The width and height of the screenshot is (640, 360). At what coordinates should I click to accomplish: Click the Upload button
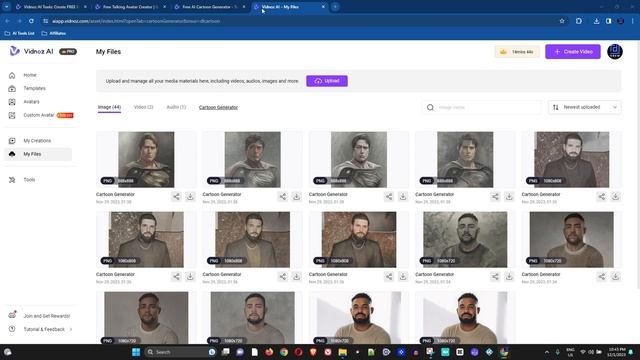tap(327, 81)
